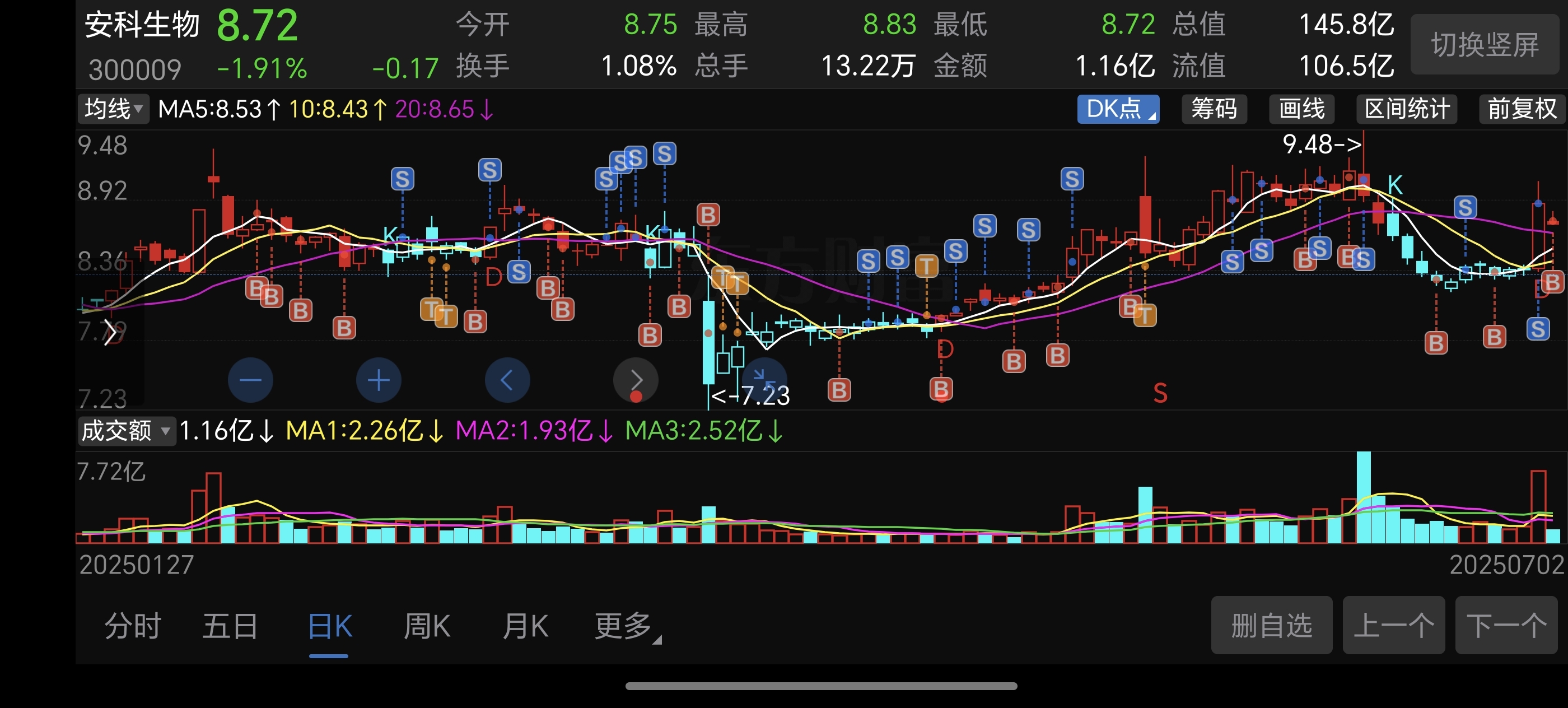The width and height of the screenshot is (1568, 708).
Task: Tap MA3:2.52亿 volume average label
Action: click(704, 431)
